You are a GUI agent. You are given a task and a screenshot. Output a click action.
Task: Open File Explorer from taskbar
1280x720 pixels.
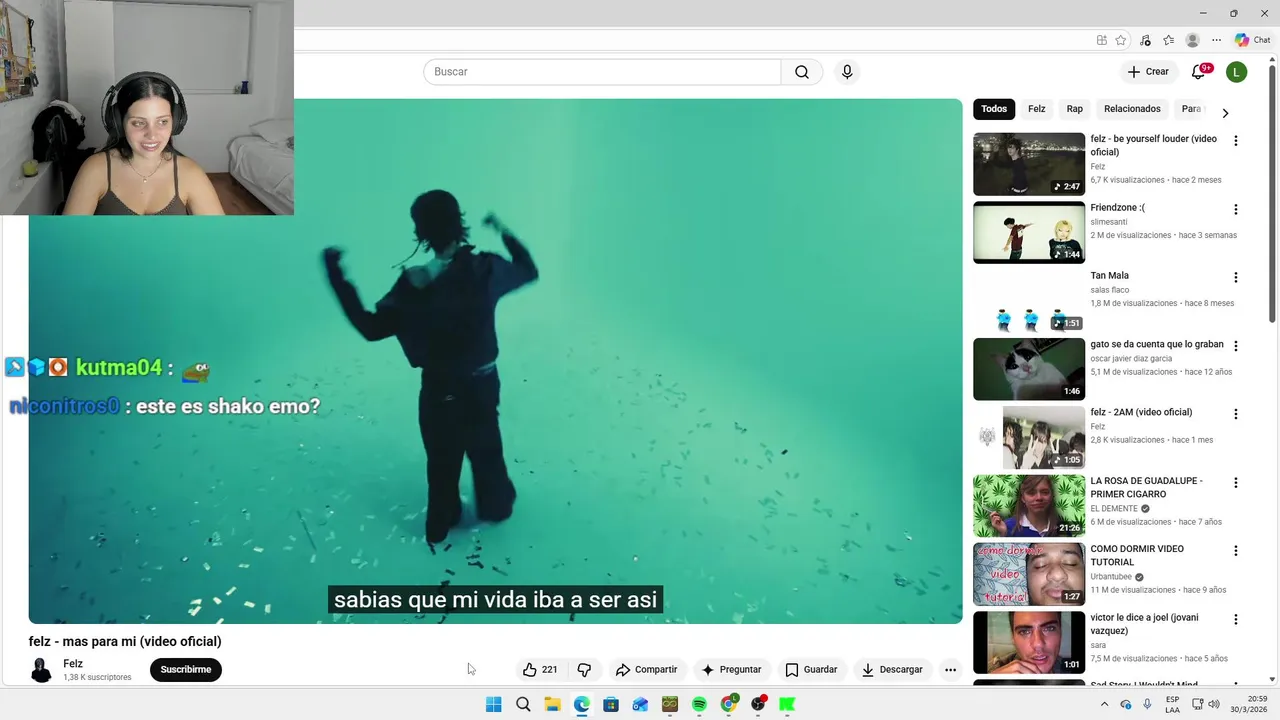(552, 704)
